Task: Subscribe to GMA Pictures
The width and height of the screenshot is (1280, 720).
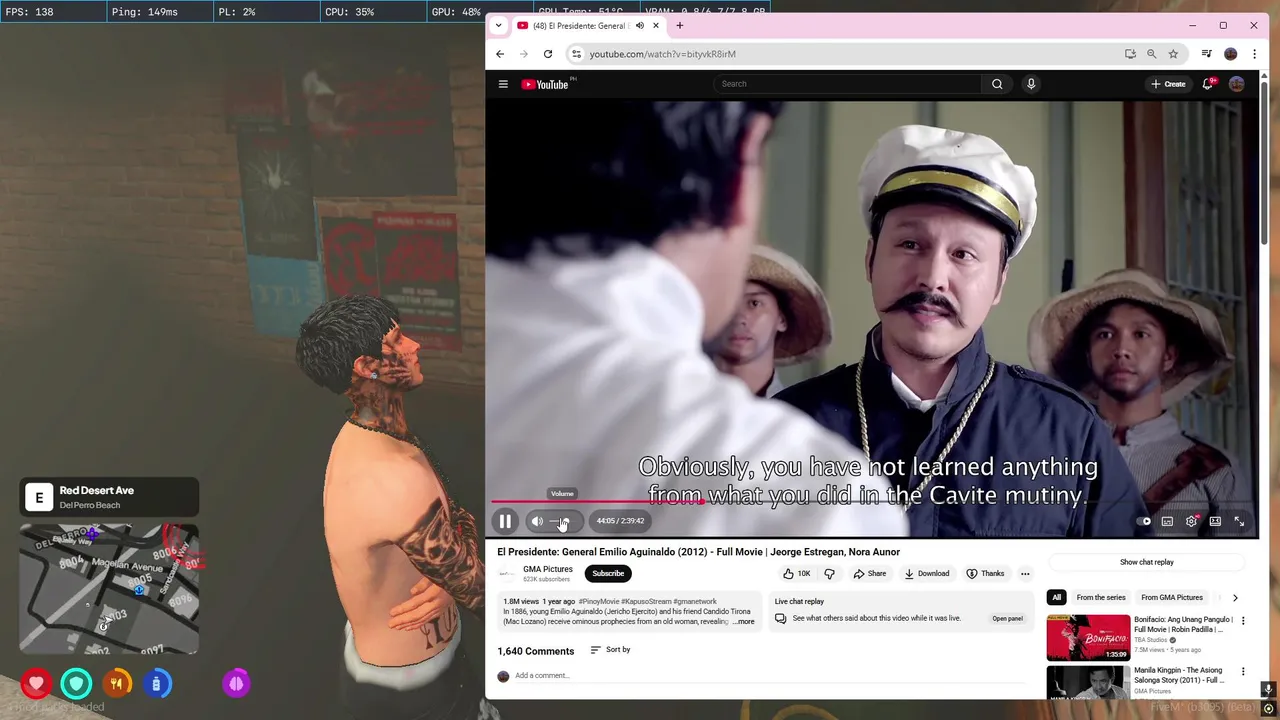Action: pyautogui.click(x=608, y=574)
